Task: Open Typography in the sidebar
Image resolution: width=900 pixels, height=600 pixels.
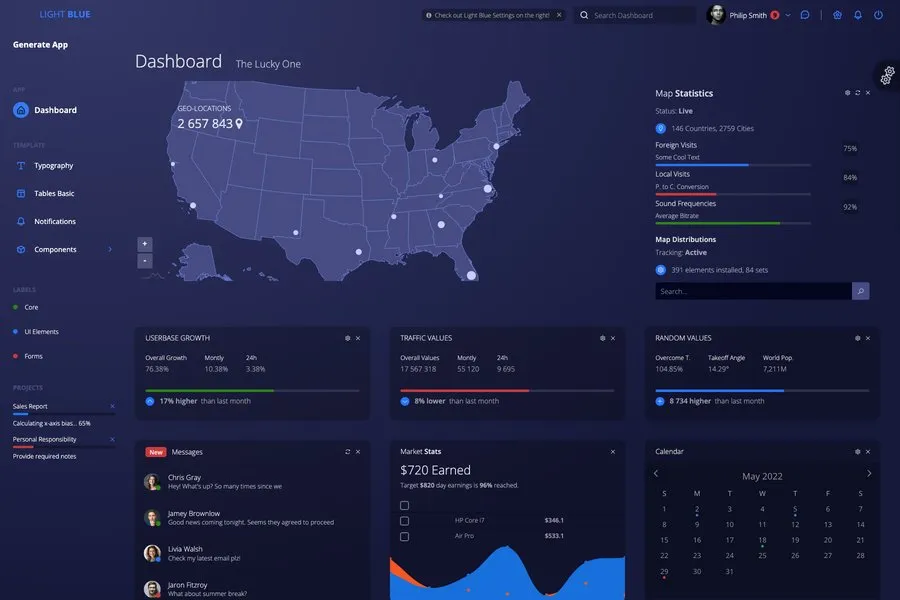Action: (x=53, y=166)
